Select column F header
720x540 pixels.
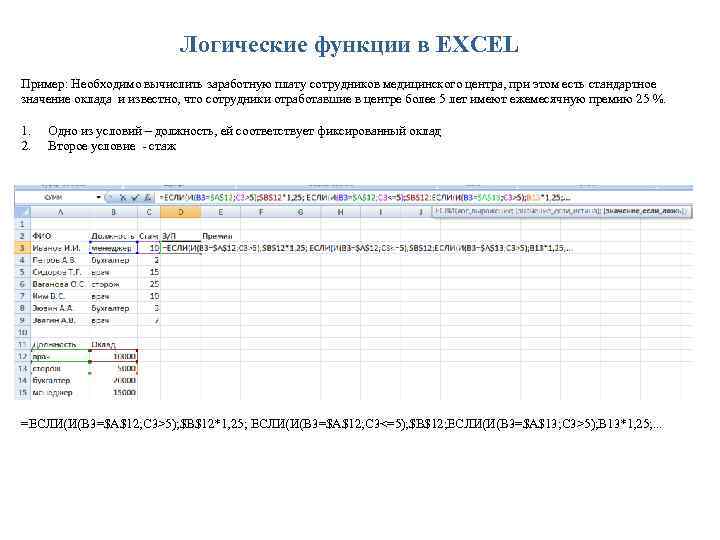(261, 212)
